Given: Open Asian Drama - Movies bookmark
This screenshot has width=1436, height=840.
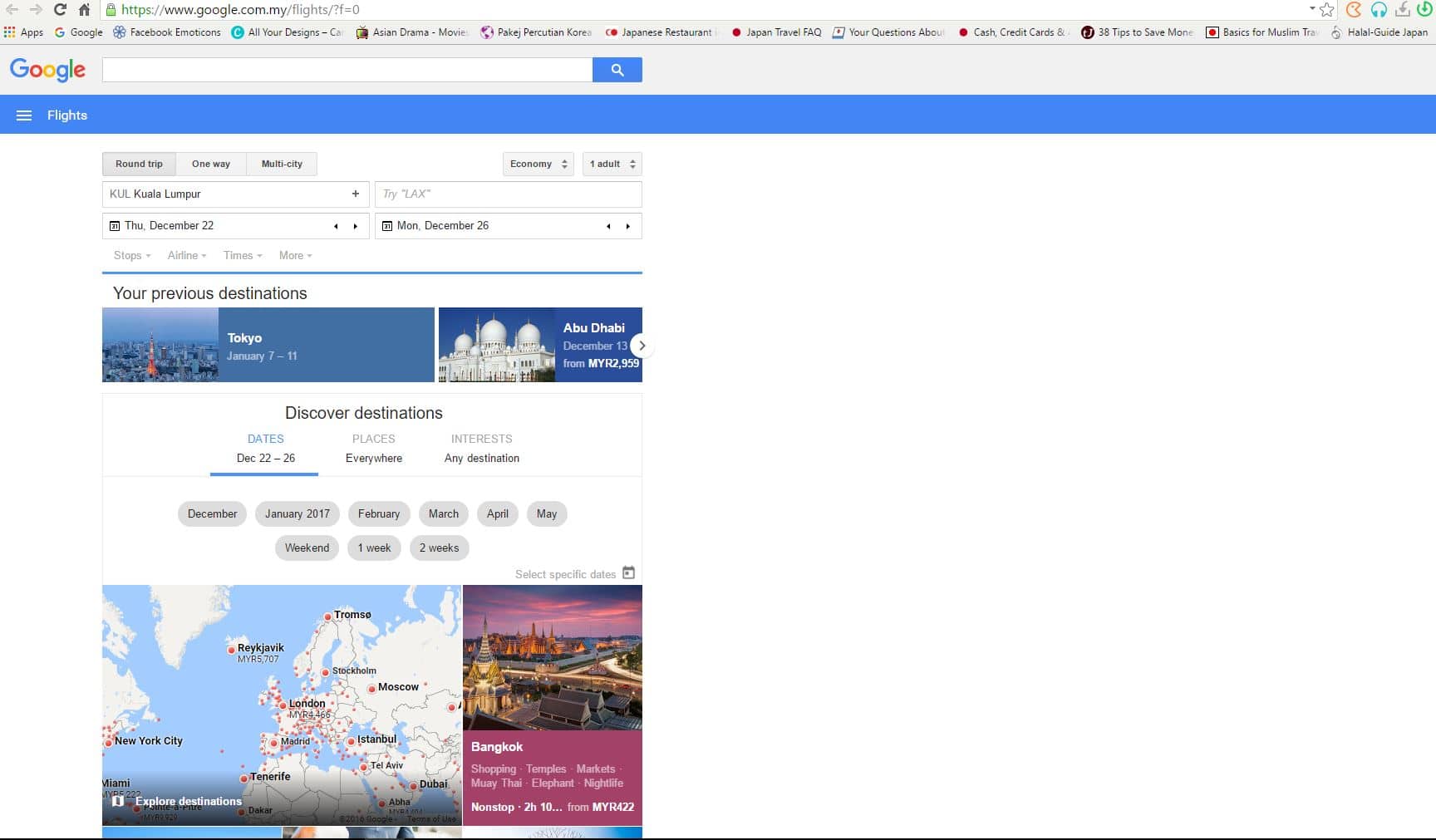Looking at the screenshot, I should point(412,32).
